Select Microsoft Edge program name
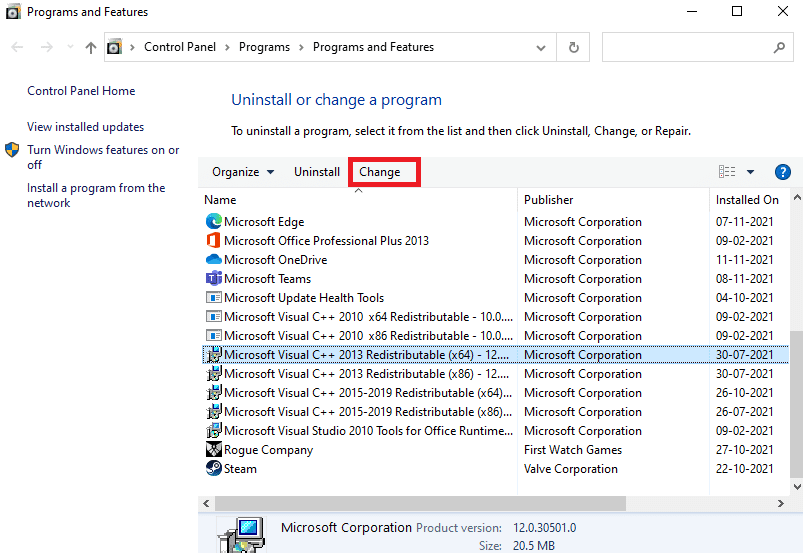The height and width of the screenshot is (553, 803). point(264,222)
